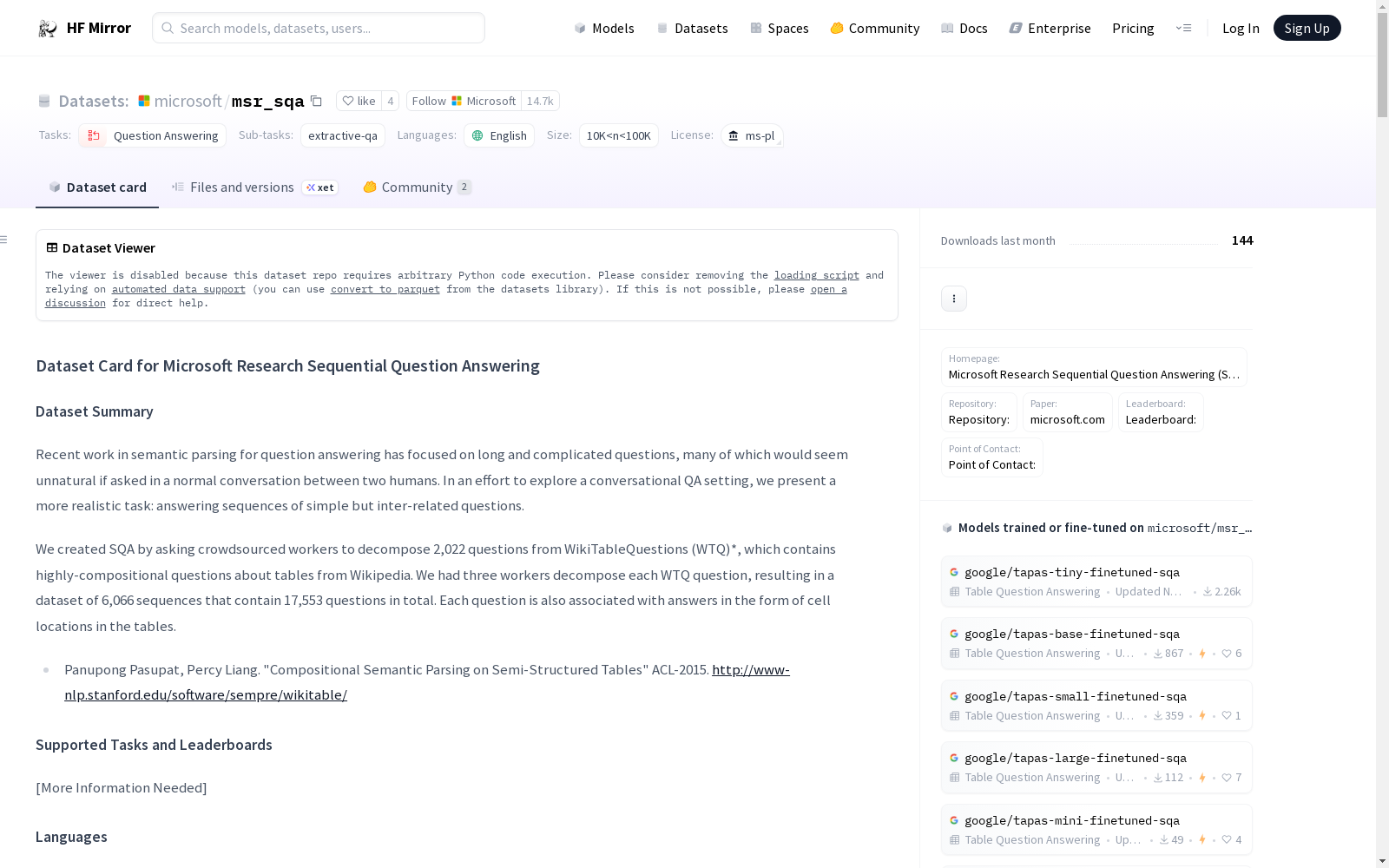1389x868 pixels.
Task: Click the Dataset Viewer heading
Action: [109, 248]
